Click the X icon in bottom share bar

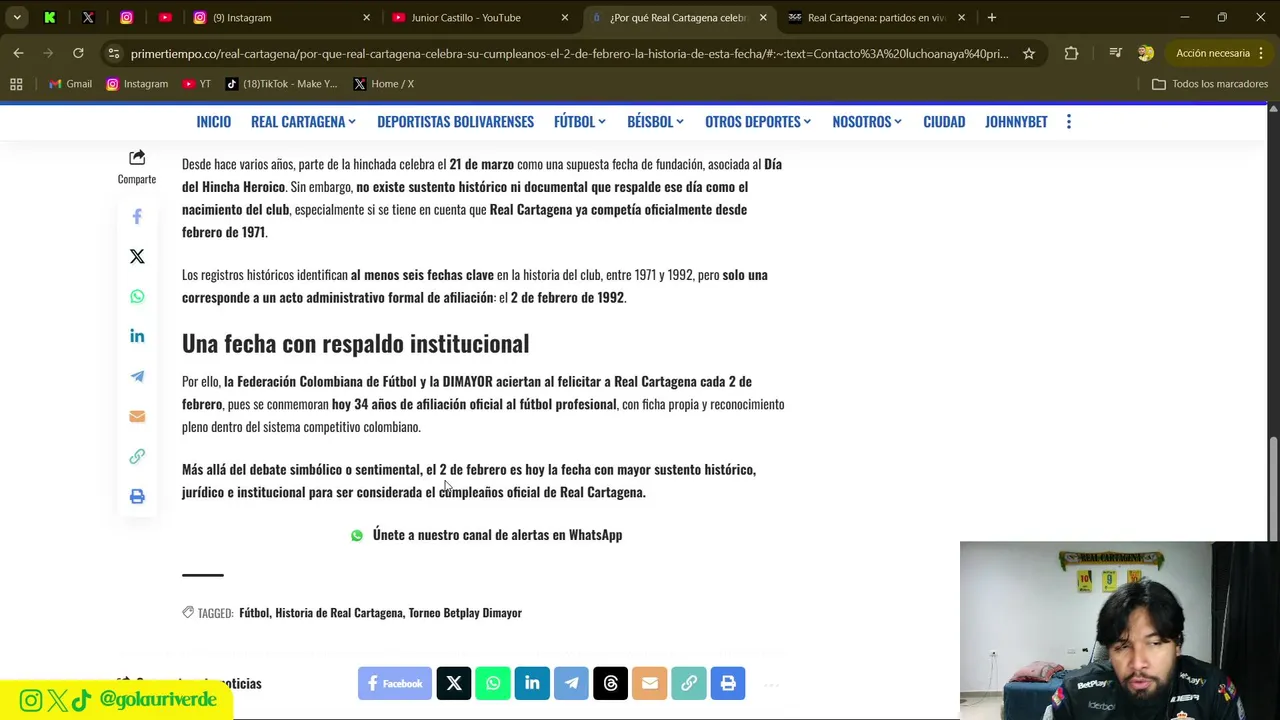click(x=454, y=683)
